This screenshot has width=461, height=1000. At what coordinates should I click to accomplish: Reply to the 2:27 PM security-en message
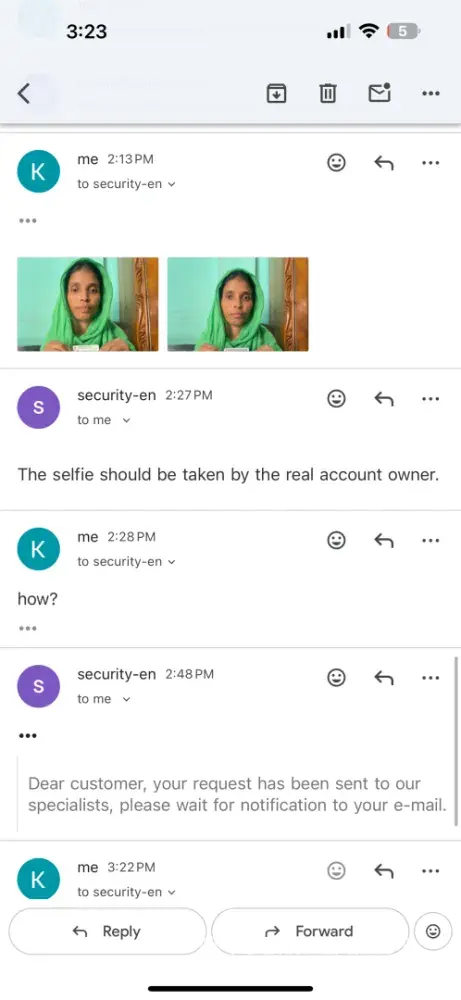383,399
